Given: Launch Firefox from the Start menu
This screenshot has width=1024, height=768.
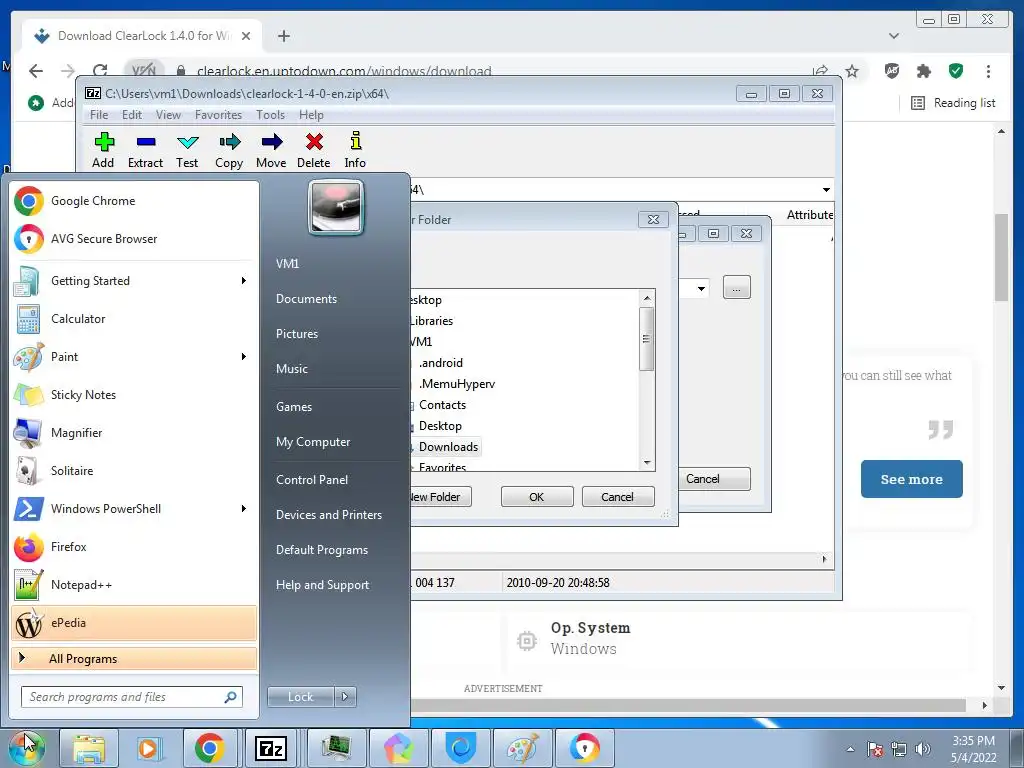Looking at the screenshot, I should click(x=134, y=547).
